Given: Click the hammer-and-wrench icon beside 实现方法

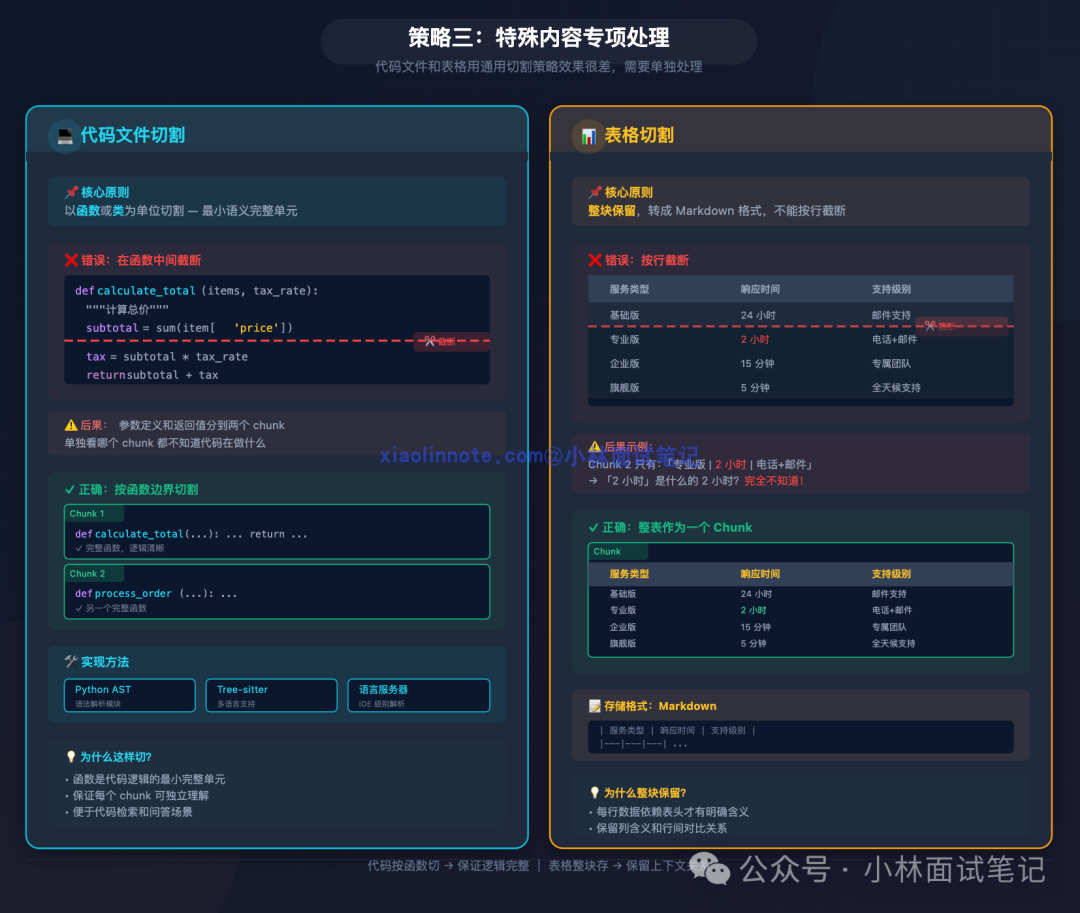Looking at the screenshot, I should (x=71, y=661).
